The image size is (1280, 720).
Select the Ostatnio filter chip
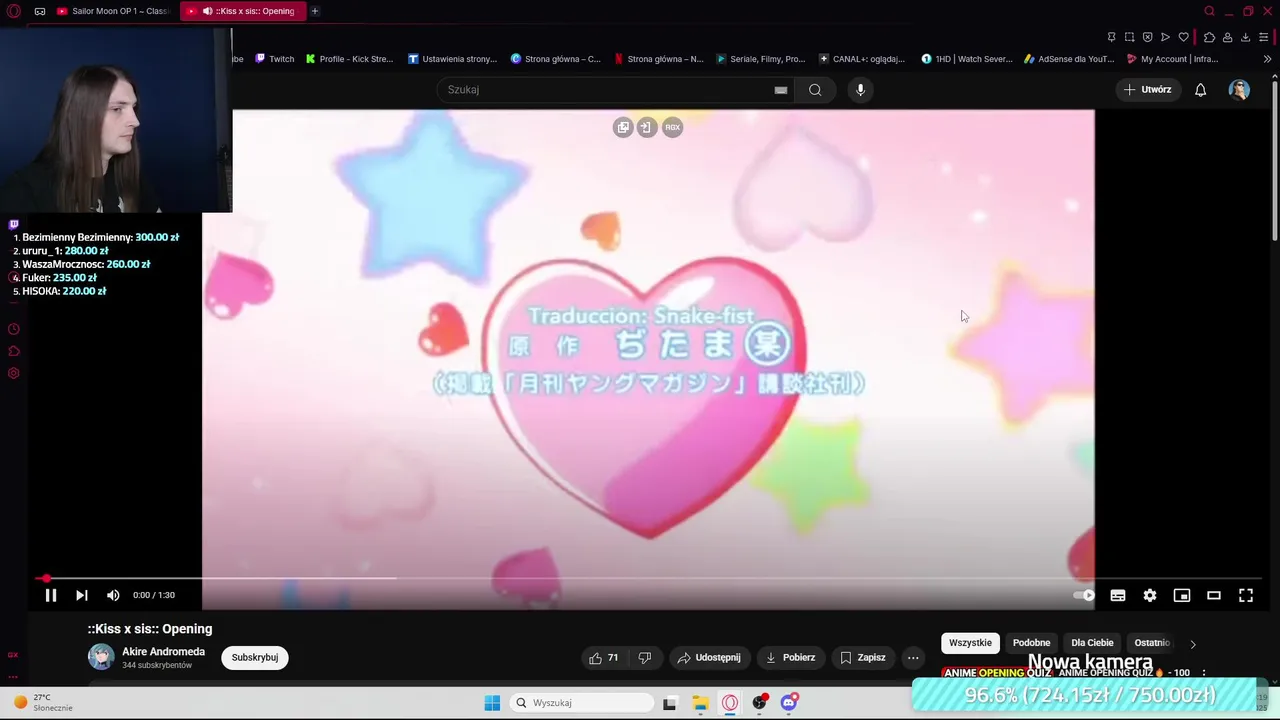click(x=1152, y=643)
